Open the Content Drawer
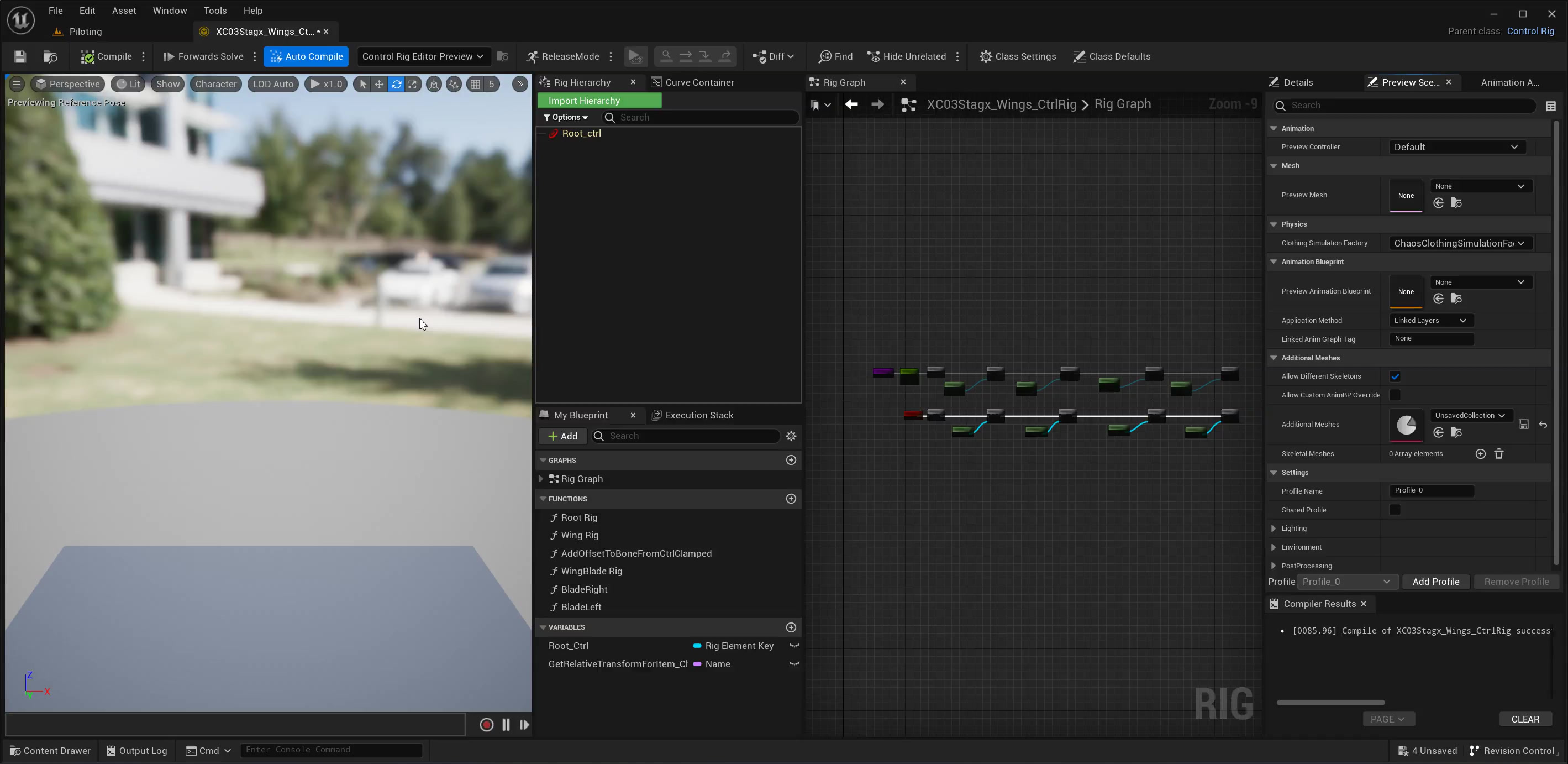The height and width of the screenshot is (764, 1568). click(x=50, y=751)
